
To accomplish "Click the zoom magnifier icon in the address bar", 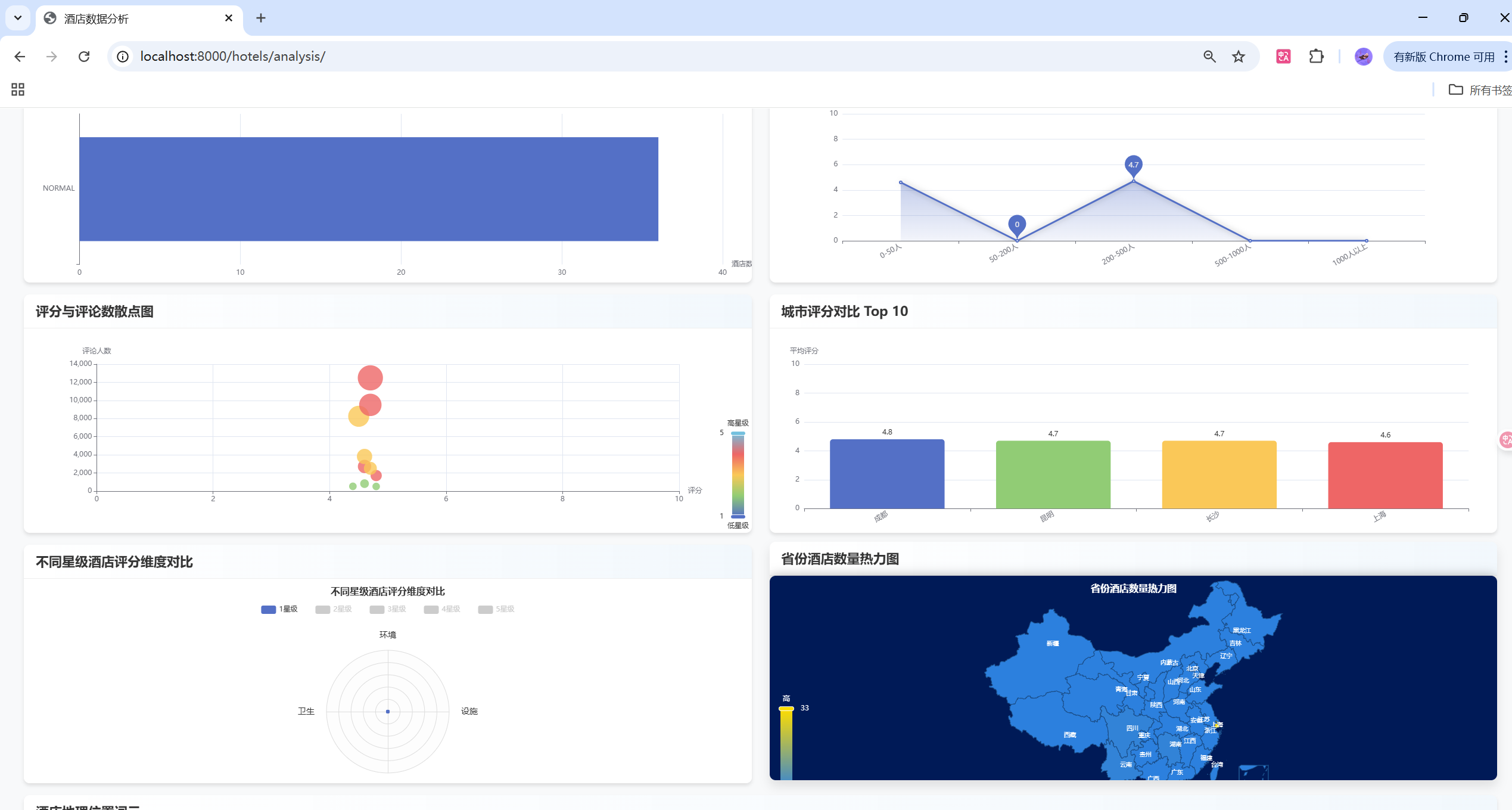I will (x=1209, y=57).
